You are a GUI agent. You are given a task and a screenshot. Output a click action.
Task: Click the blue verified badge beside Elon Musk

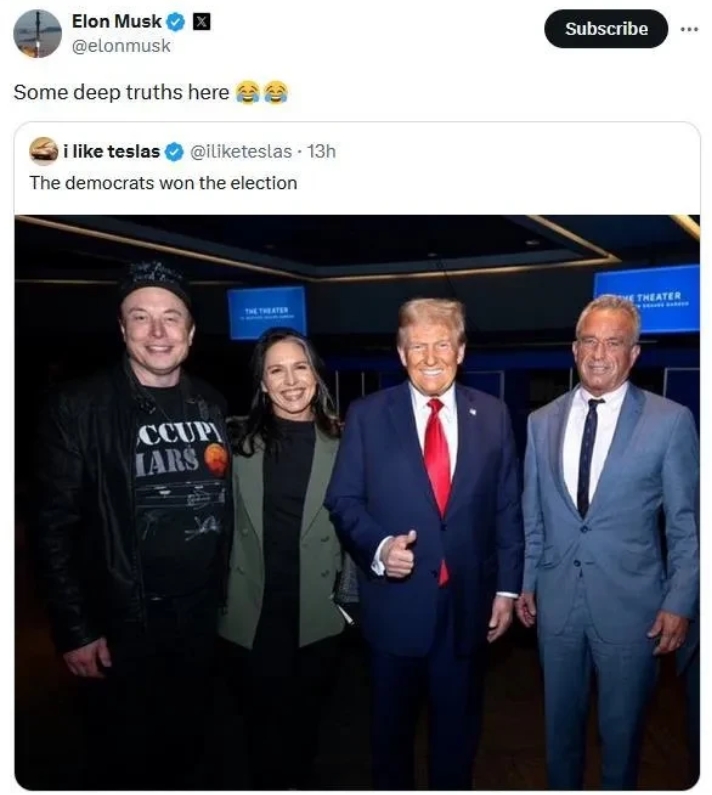pyautogui.click(x=175, y=22)
